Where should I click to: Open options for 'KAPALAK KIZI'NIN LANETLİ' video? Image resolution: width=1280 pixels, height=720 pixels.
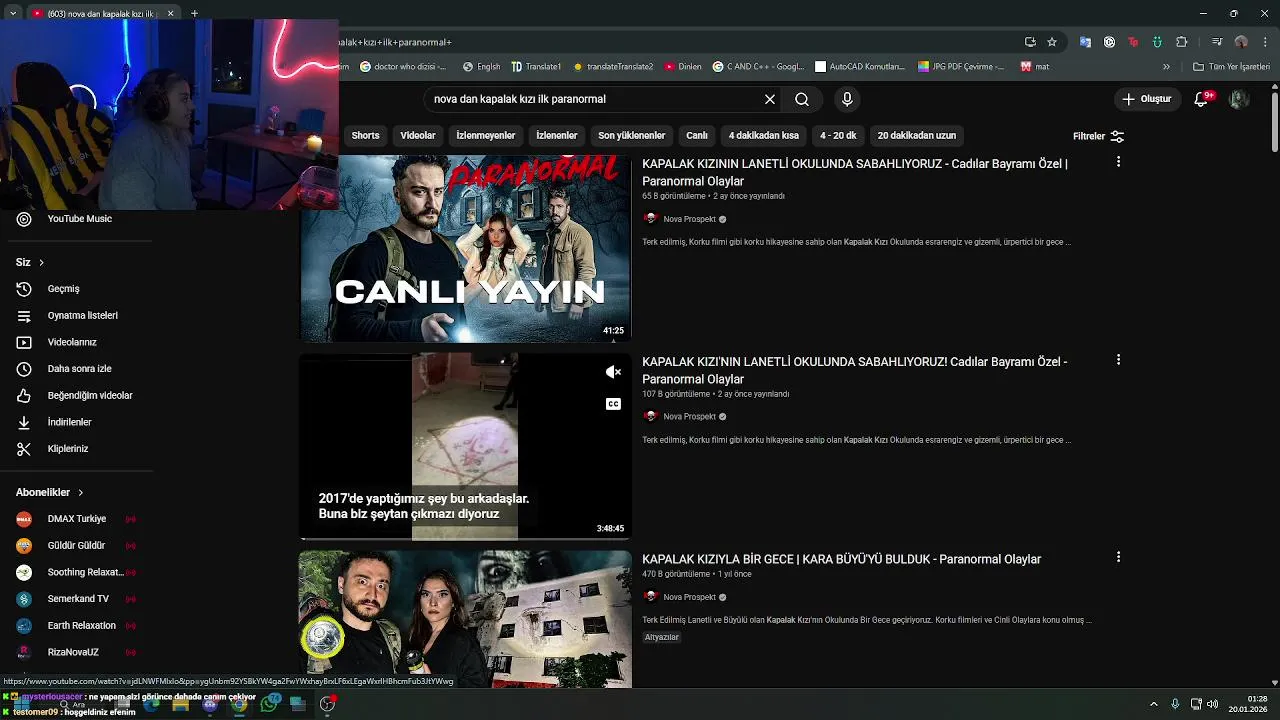[1118, 360]
